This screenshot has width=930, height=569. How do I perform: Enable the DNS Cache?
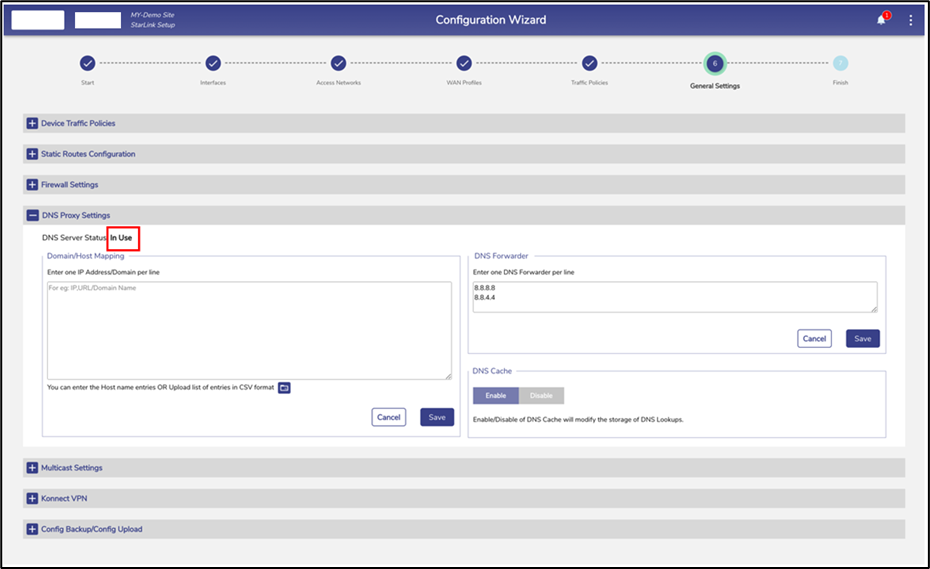[x=495, y=396]
